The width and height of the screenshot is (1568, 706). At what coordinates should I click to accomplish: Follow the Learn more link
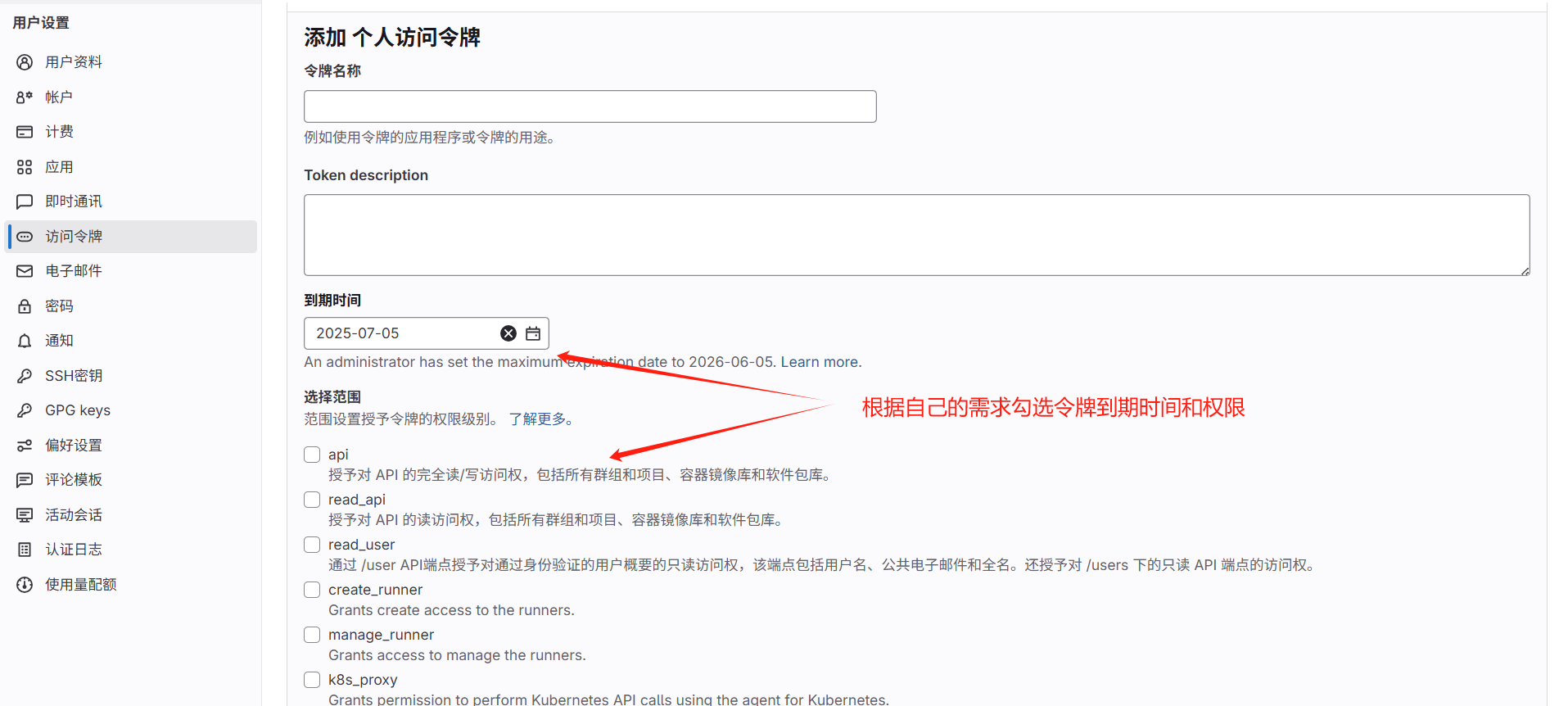[x=819, y=362]
